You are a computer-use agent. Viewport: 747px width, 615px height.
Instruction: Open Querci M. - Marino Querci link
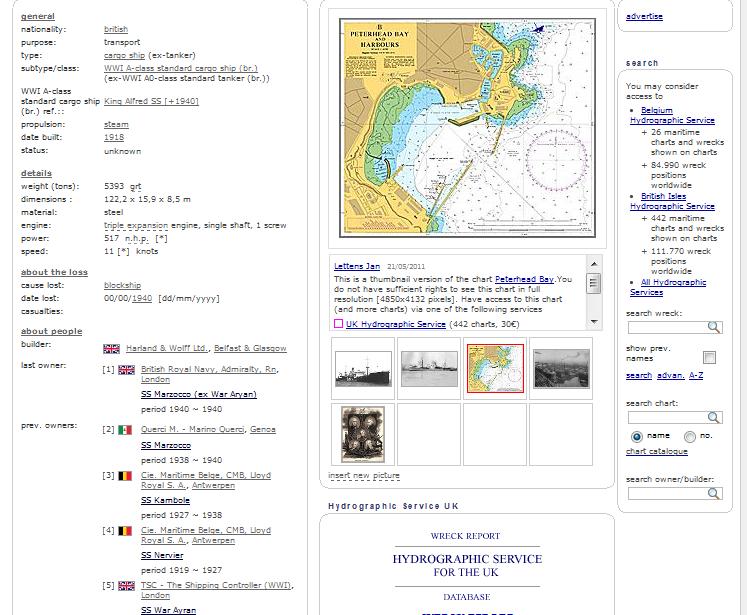pyautogui.click(x=193, y=429)
